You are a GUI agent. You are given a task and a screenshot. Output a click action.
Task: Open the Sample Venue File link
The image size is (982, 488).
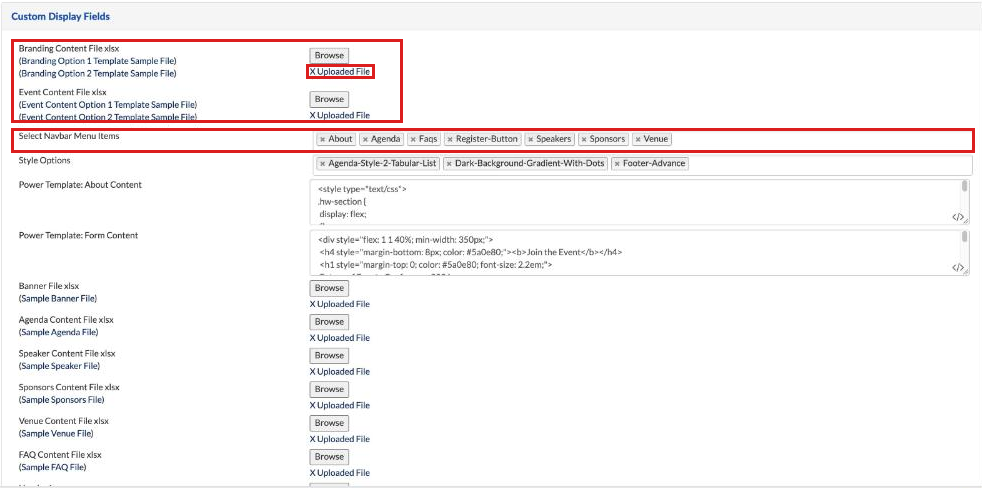tap(56, 433)
